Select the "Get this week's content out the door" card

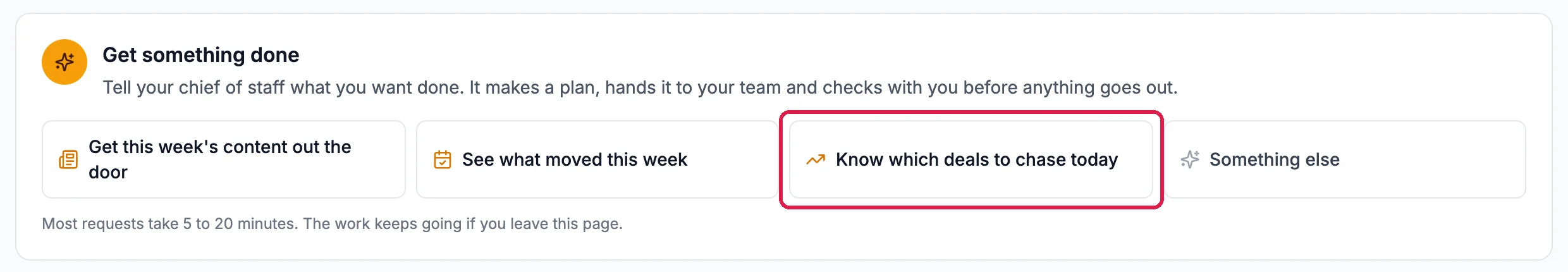tap(224, 159)
